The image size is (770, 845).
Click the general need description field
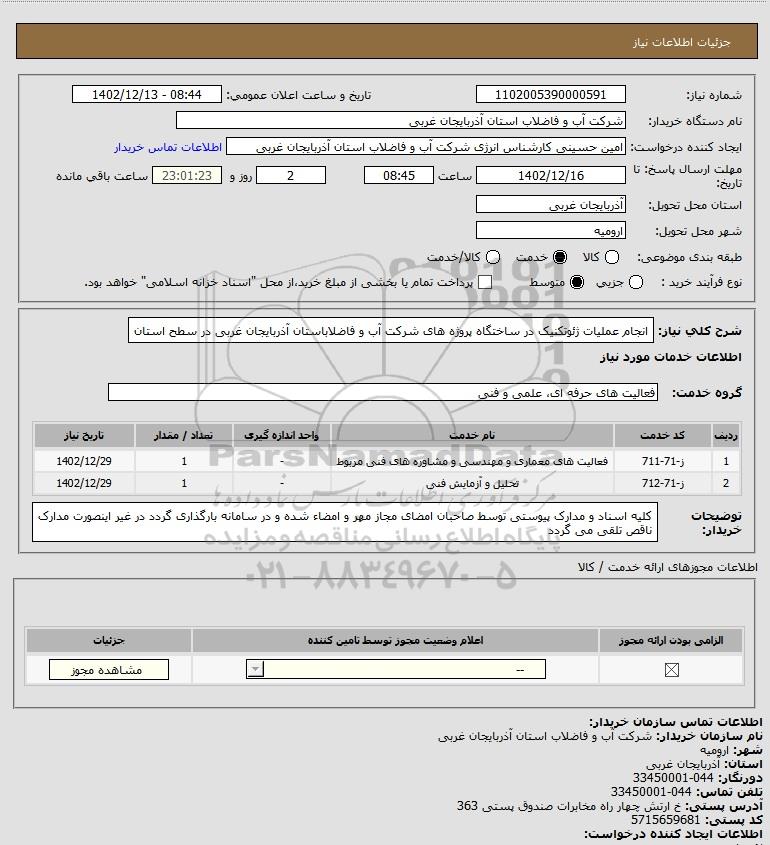391,330
